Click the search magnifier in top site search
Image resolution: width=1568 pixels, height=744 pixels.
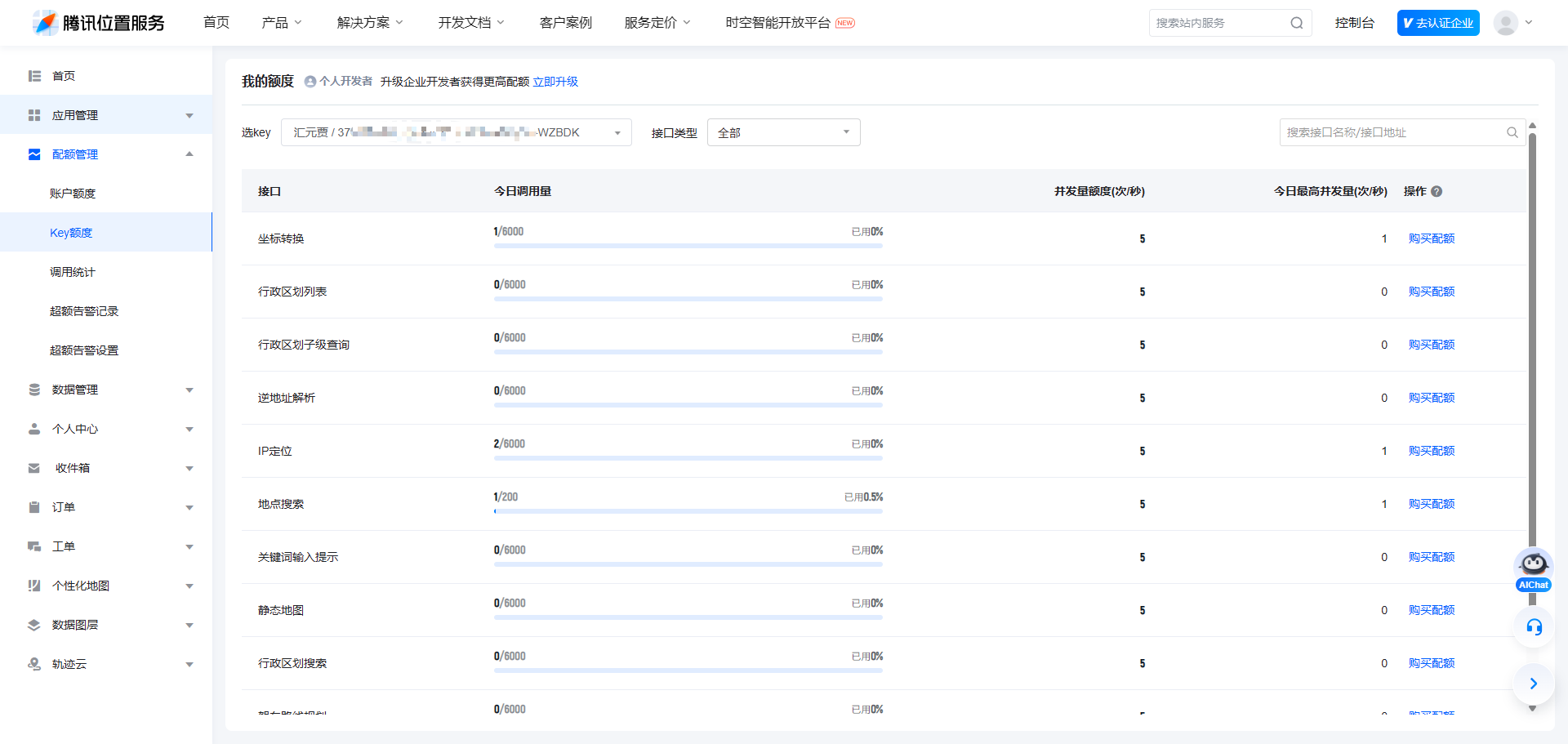click(x=1296, y=23)
